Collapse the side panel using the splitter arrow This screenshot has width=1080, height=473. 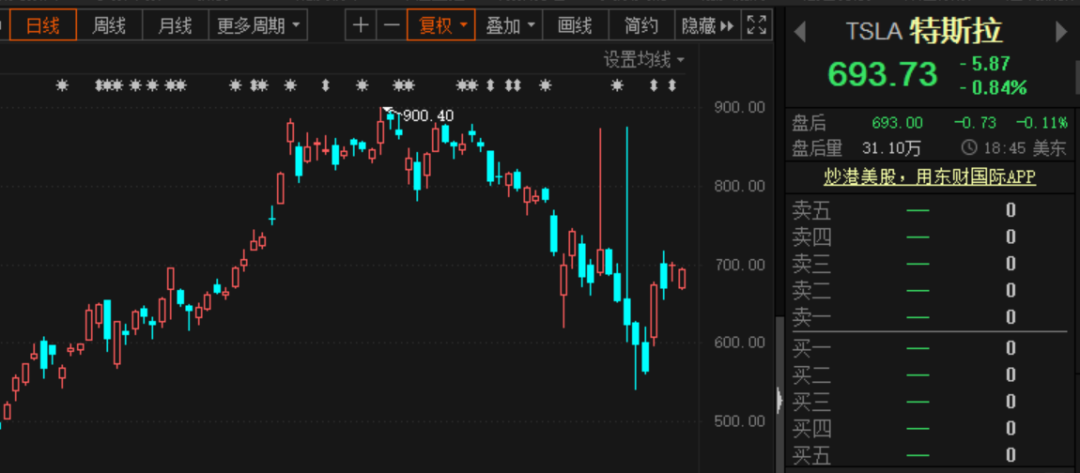pyautogui.click(x=780, y=399)
